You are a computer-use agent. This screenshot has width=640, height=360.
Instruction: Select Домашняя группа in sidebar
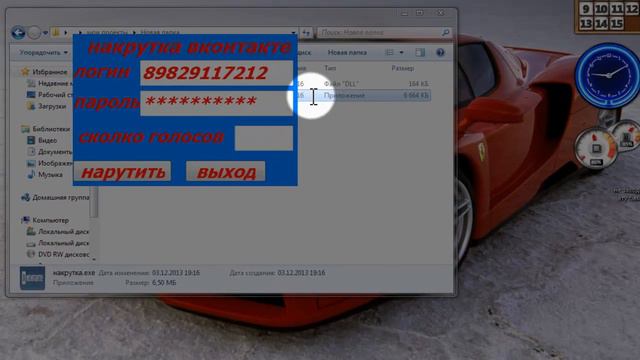(x=55, y=198)
